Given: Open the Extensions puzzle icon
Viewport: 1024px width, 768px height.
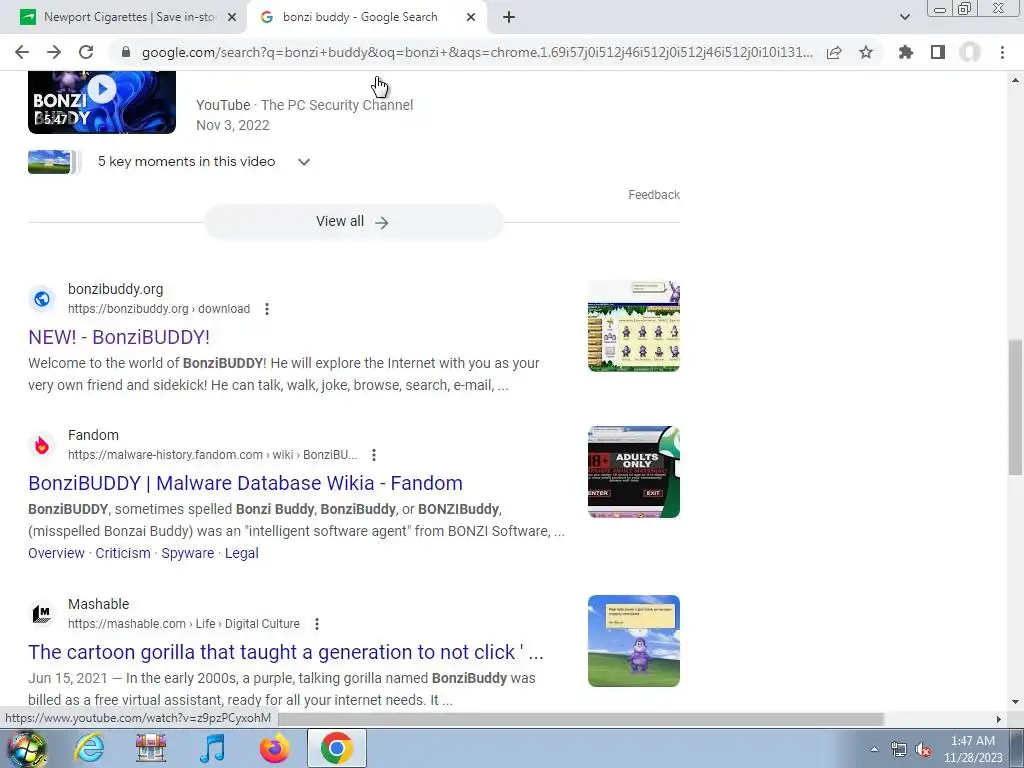Looking at the screenshot, I should tap(906, 52).
